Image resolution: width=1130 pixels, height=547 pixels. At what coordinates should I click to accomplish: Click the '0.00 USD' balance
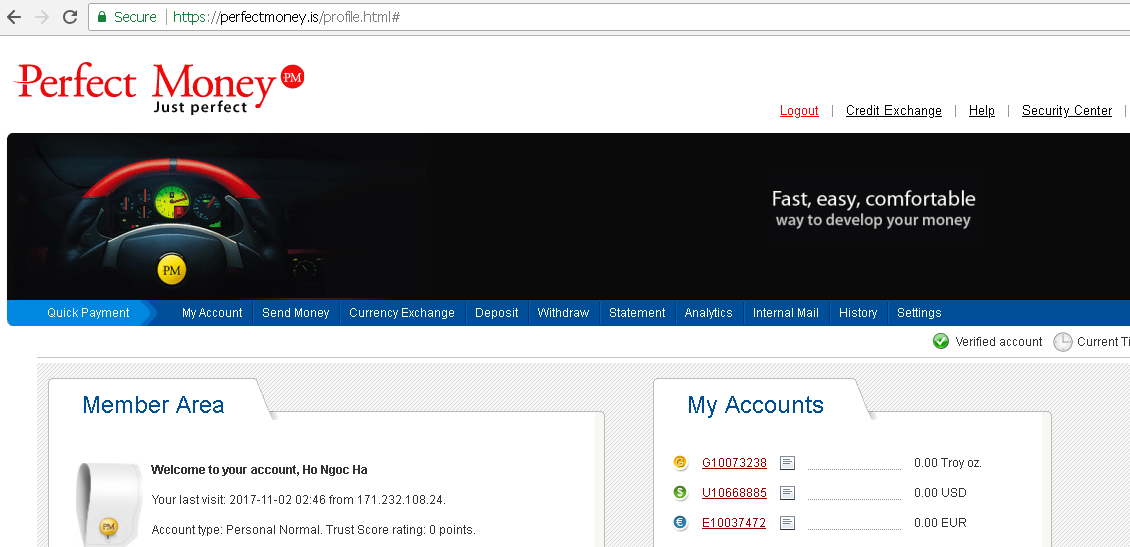tap(940, 493)
